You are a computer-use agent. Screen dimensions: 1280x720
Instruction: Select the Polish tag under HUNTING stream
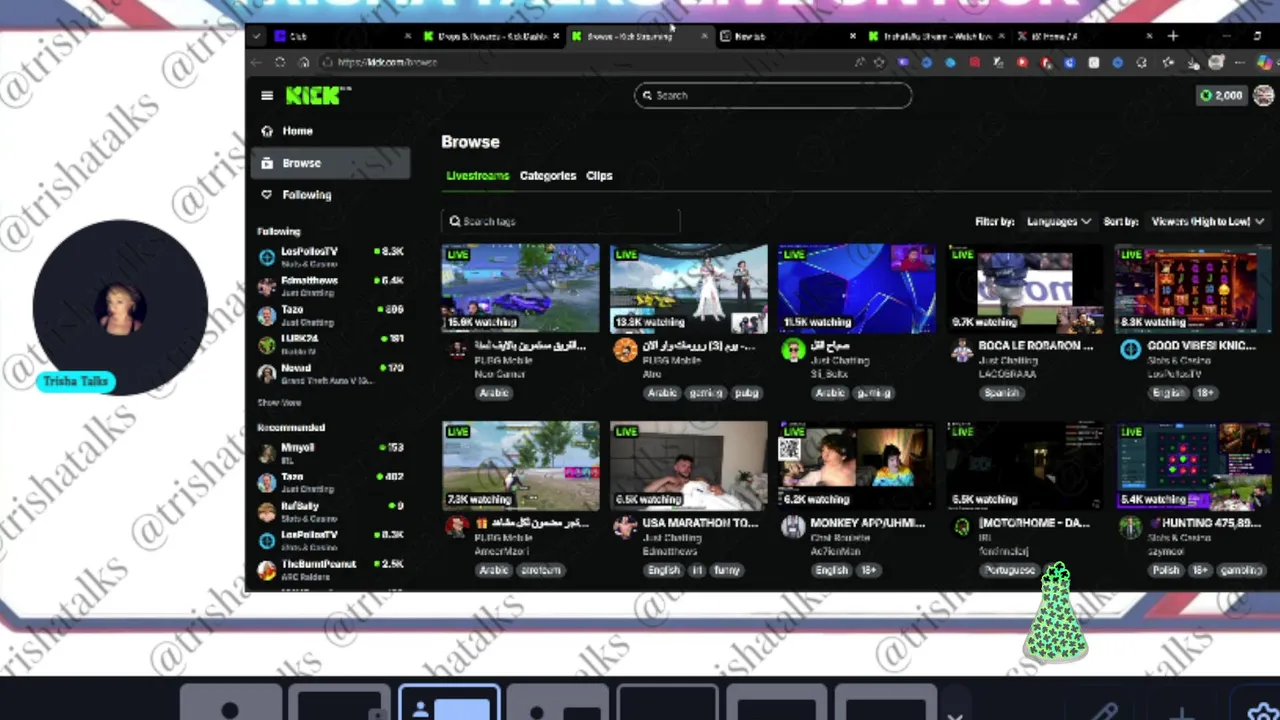[1166, 570]
